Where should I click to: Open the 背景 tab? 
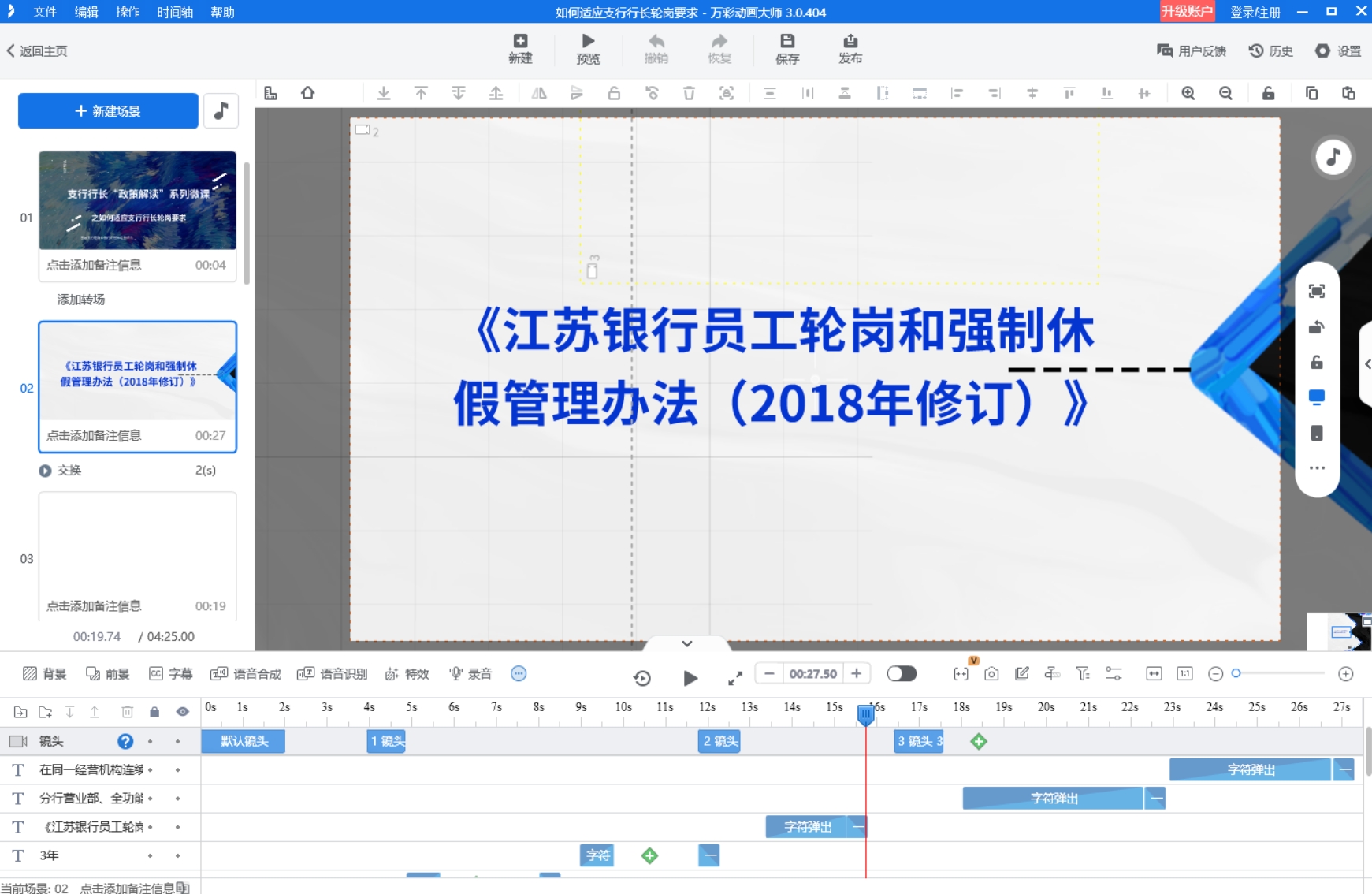pyautogui.click(x=45, y=674)
